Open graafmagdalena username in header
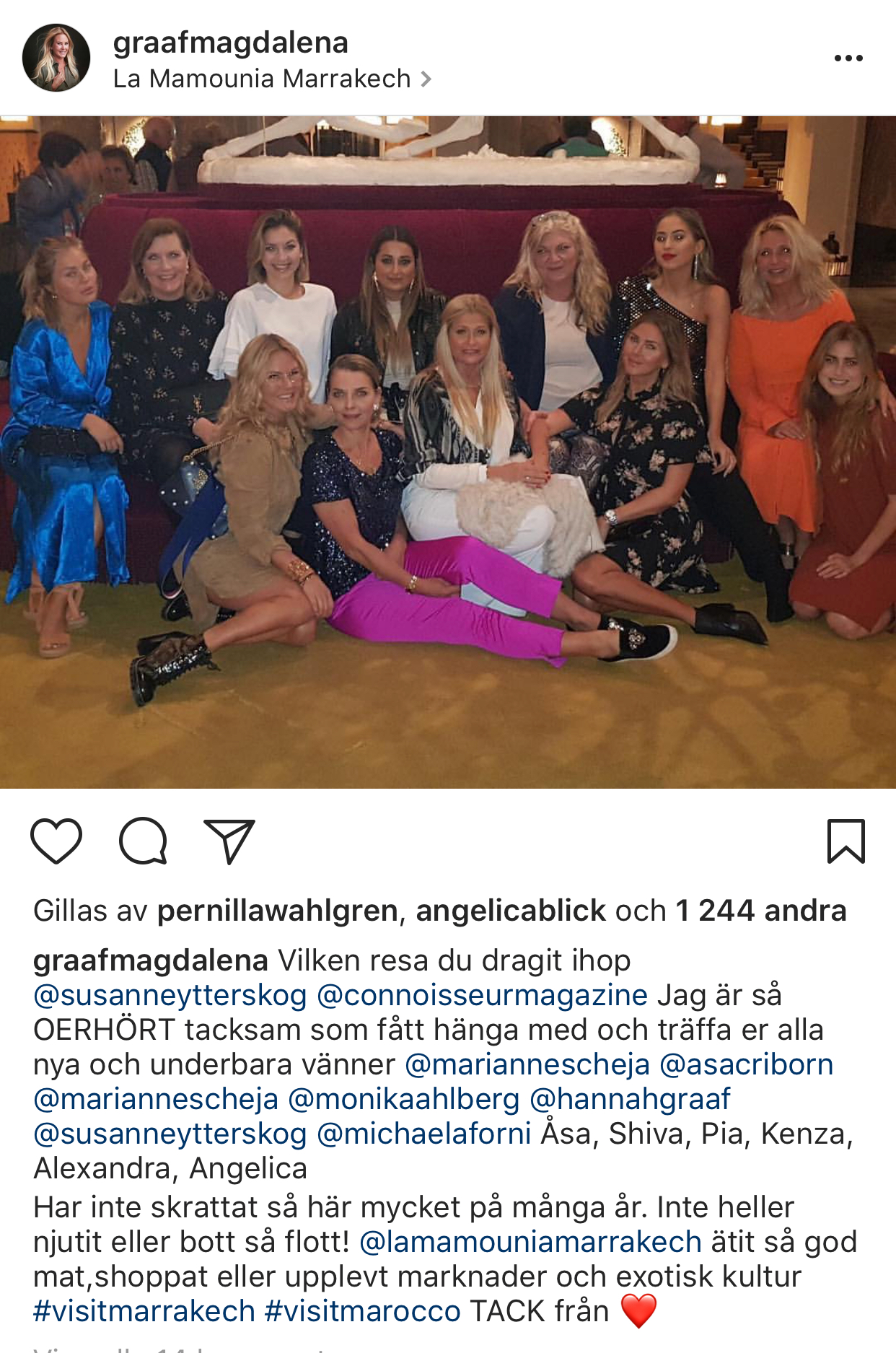The height and width of the screenshot is (1353, 896). pos(231,43)
